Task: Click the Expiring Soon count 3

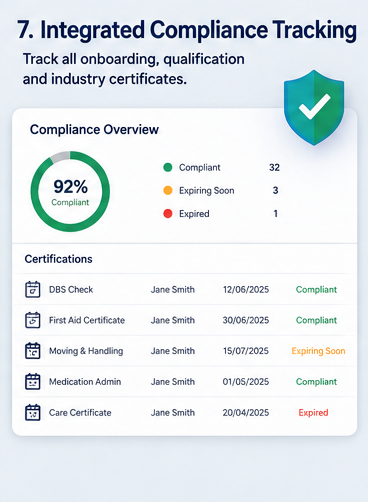Action: 275,190
